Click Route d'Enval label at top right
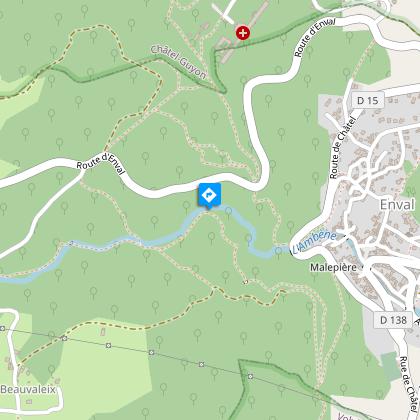This screenshot has width=420, height=420. 314,37
